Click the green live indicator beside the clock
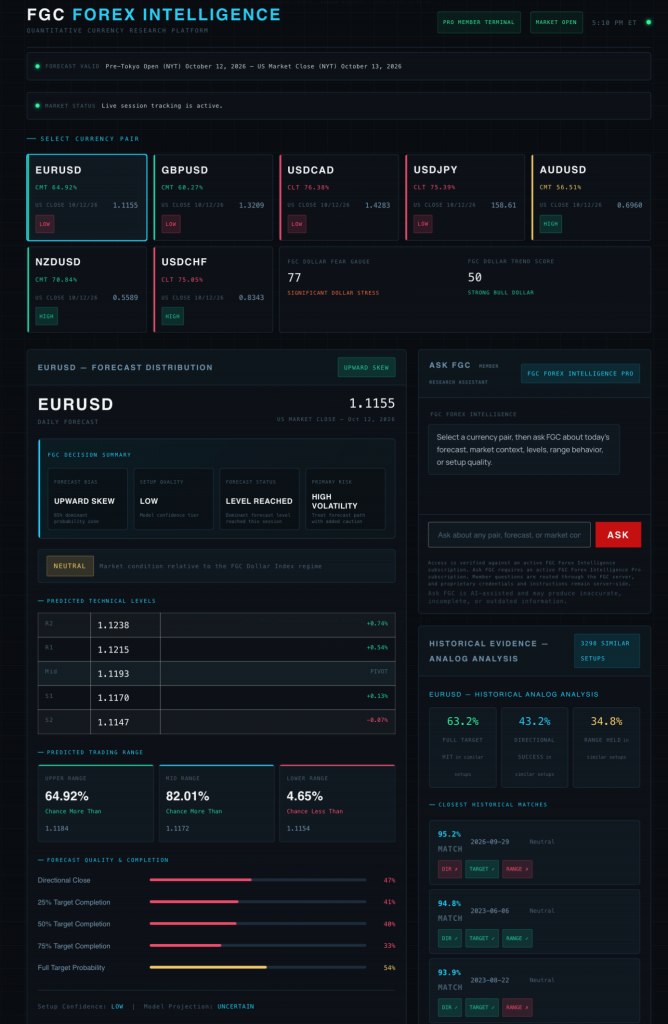This screenshot has height=1024, width=668. pos(648,22)
